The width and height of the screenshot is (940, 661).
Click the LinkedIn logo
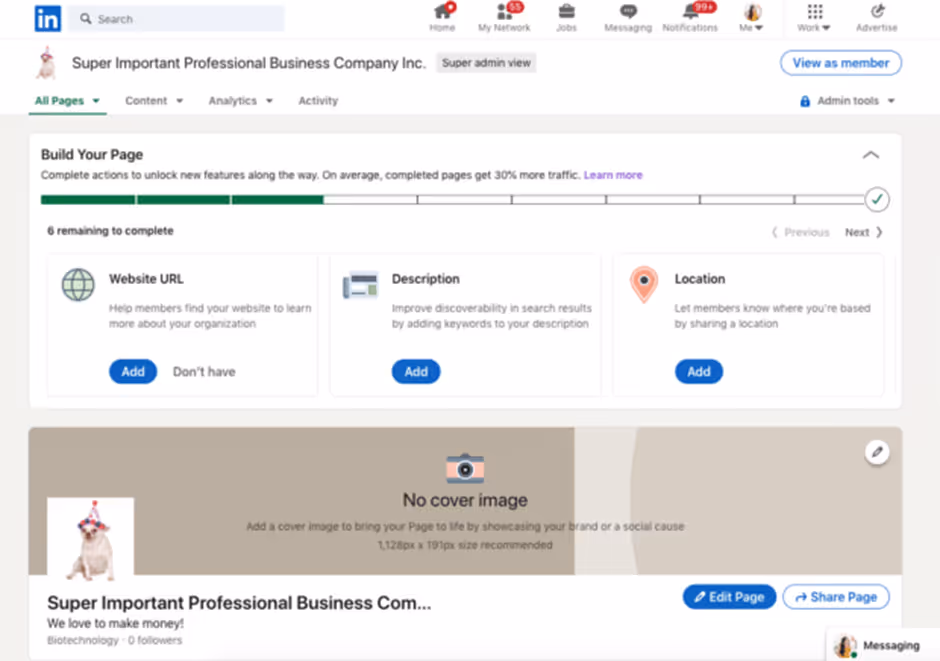point(47,18)
